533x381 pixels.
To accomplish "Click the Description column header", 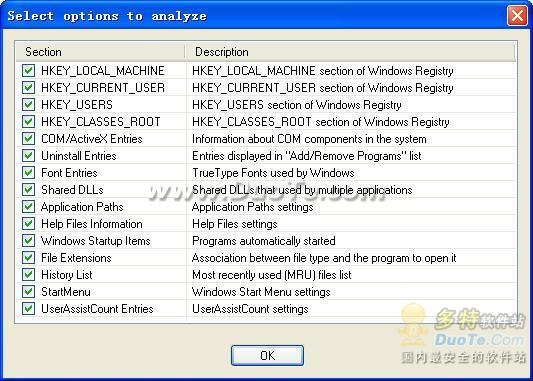I will pos(350,52).
